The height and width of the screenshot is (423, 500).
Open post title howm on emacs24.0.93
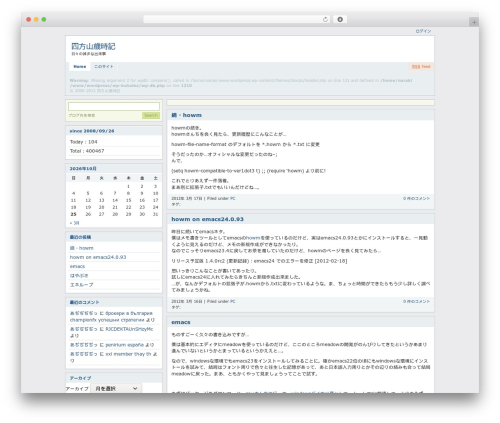pyautogui.click(x=207, y=219)
